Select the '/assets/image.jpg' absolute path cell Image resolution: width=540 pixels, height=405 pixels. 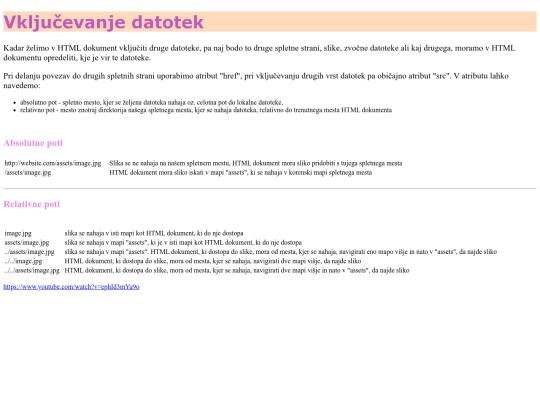coord(28,173)
